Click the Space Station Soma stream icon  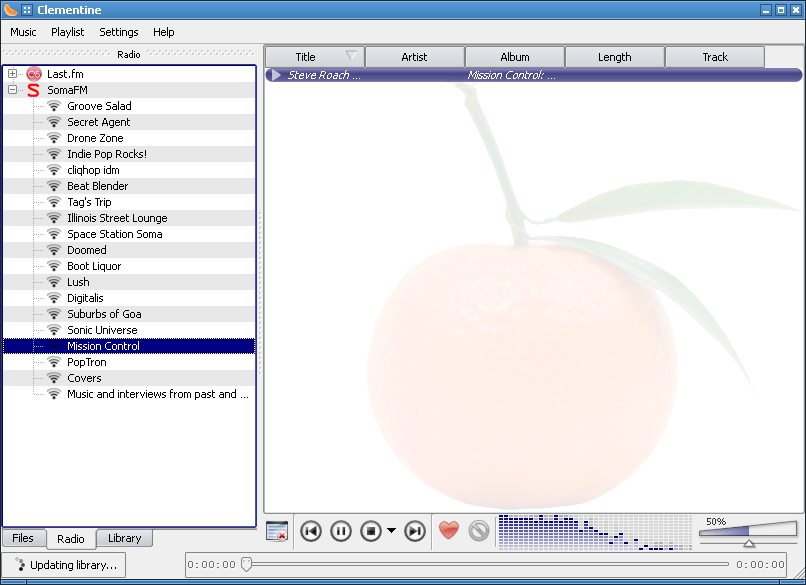(54, 234)
